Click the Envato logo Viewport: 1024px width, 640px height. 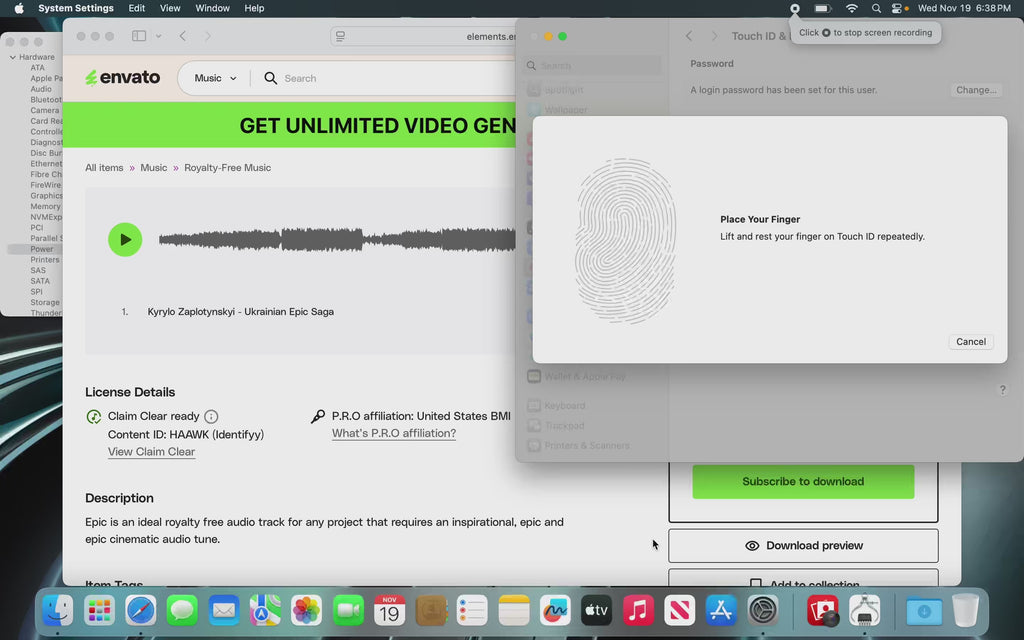pos(122,78)
